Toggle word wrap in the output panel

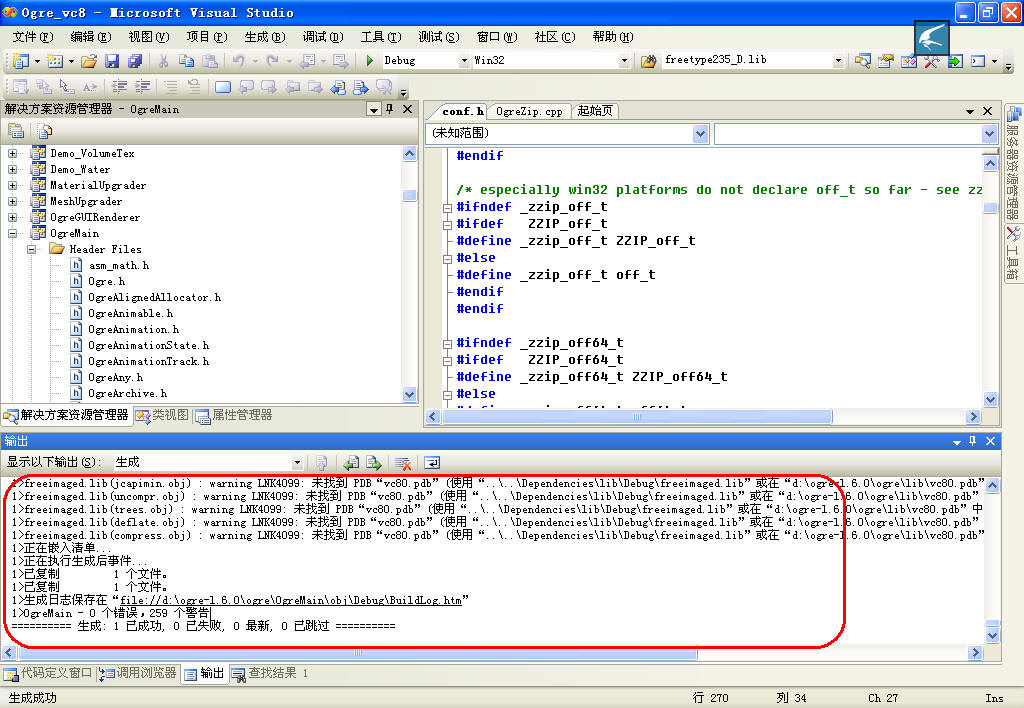[x=432, y=463]
